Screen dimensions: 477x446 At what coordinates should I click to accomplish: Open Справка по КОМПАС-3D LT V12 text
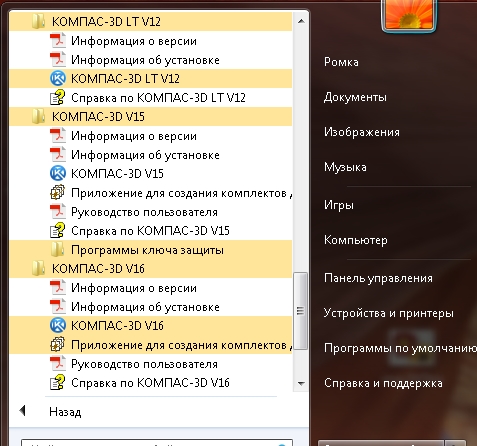tap(158, 98)
